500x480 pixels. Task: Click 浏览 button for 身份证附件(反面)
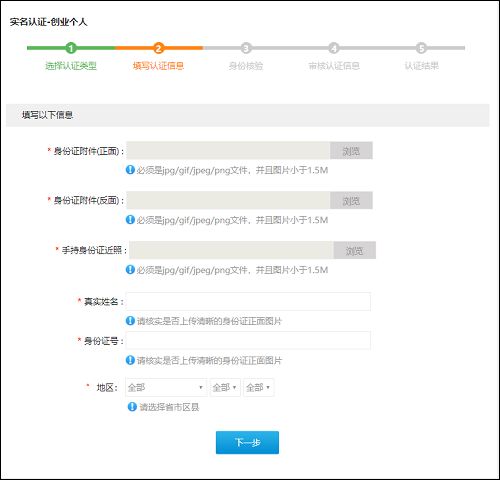pyautogui.click(x=351, y=201)
